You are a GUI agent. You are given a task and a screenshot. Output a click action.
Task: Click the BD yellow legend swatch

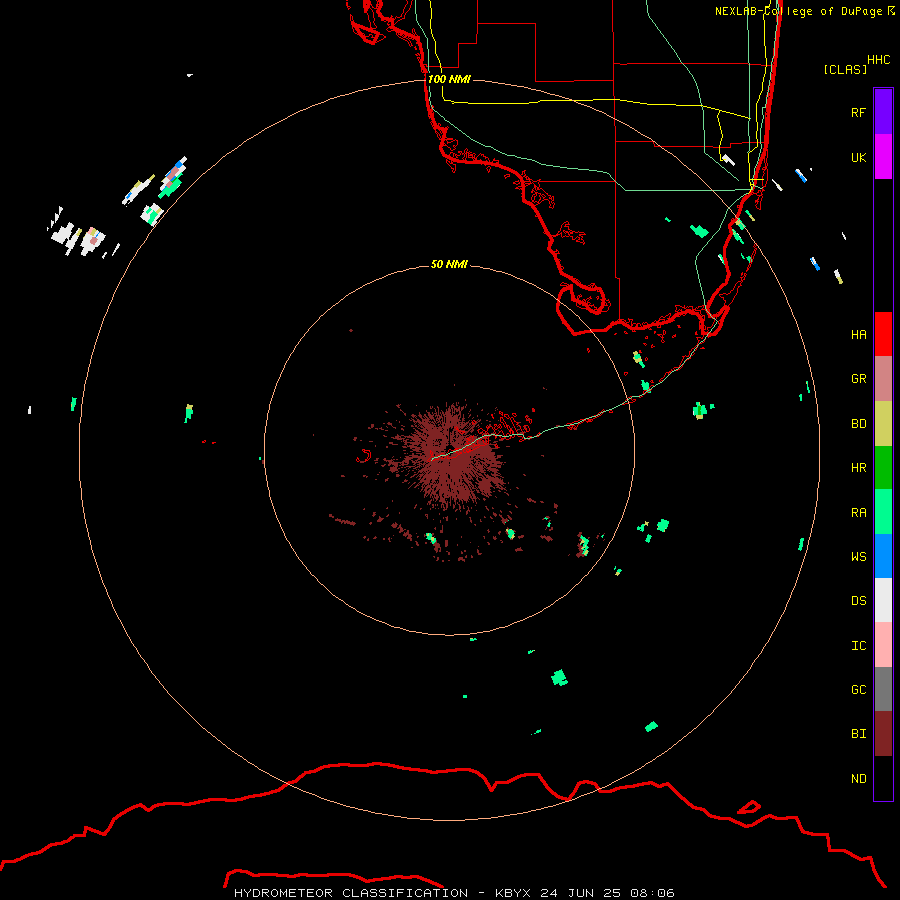(x=883, y=424)
